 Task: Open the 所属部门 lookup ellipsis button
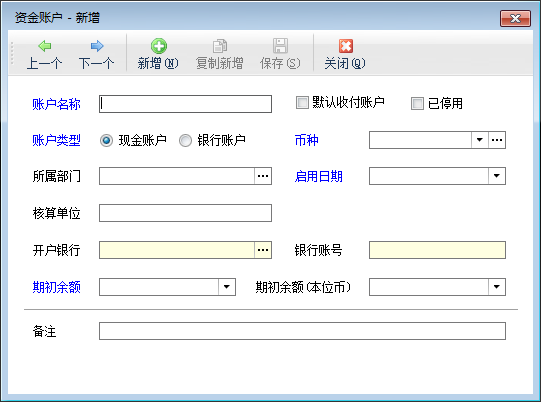click(263, 176)
